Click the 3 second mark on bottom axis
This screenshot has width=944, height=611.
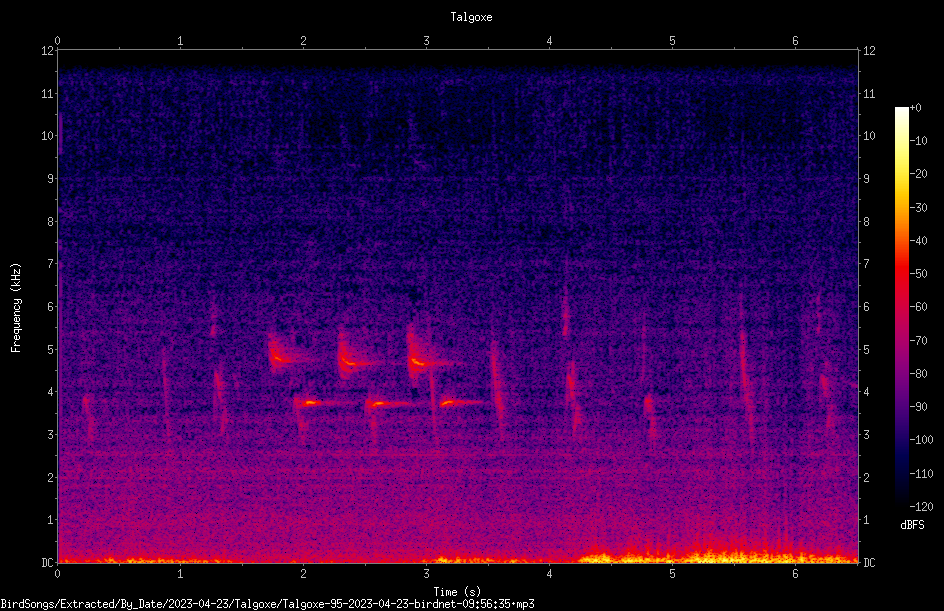[426, 574]
